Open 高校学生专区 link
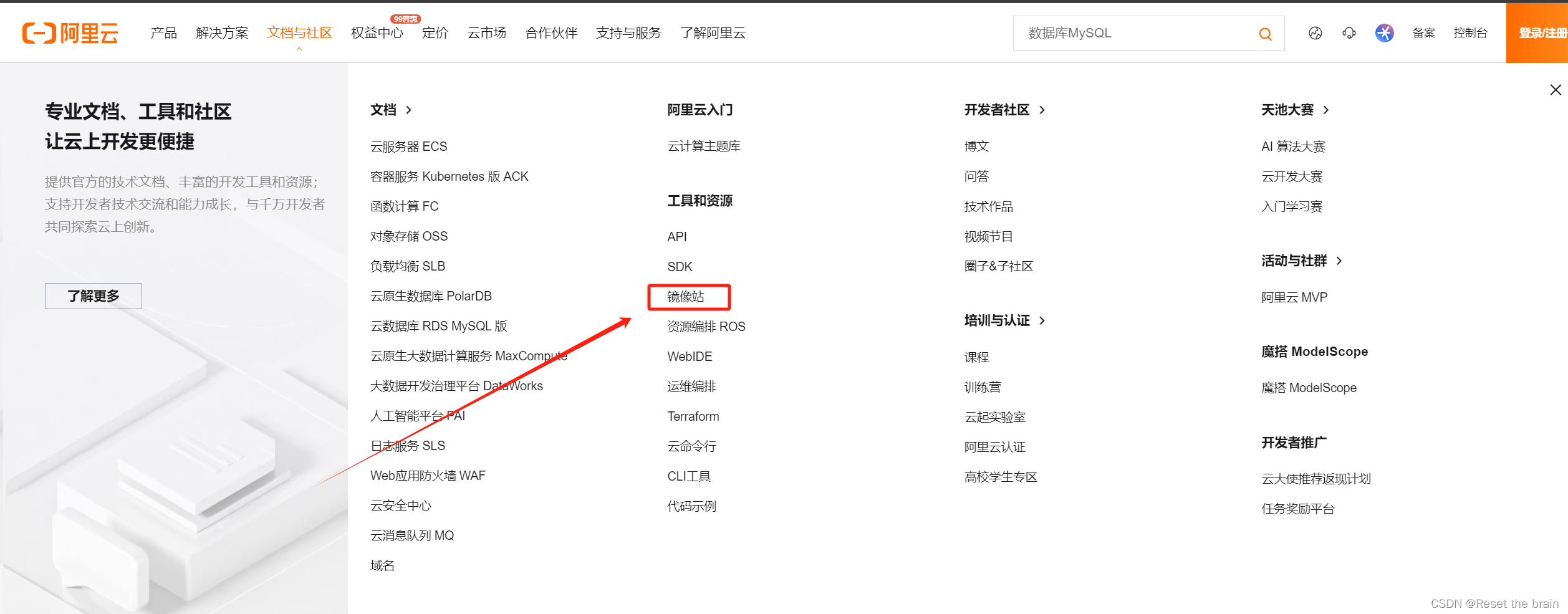This screenshot has height=614, width=1568. point(1001,477)
